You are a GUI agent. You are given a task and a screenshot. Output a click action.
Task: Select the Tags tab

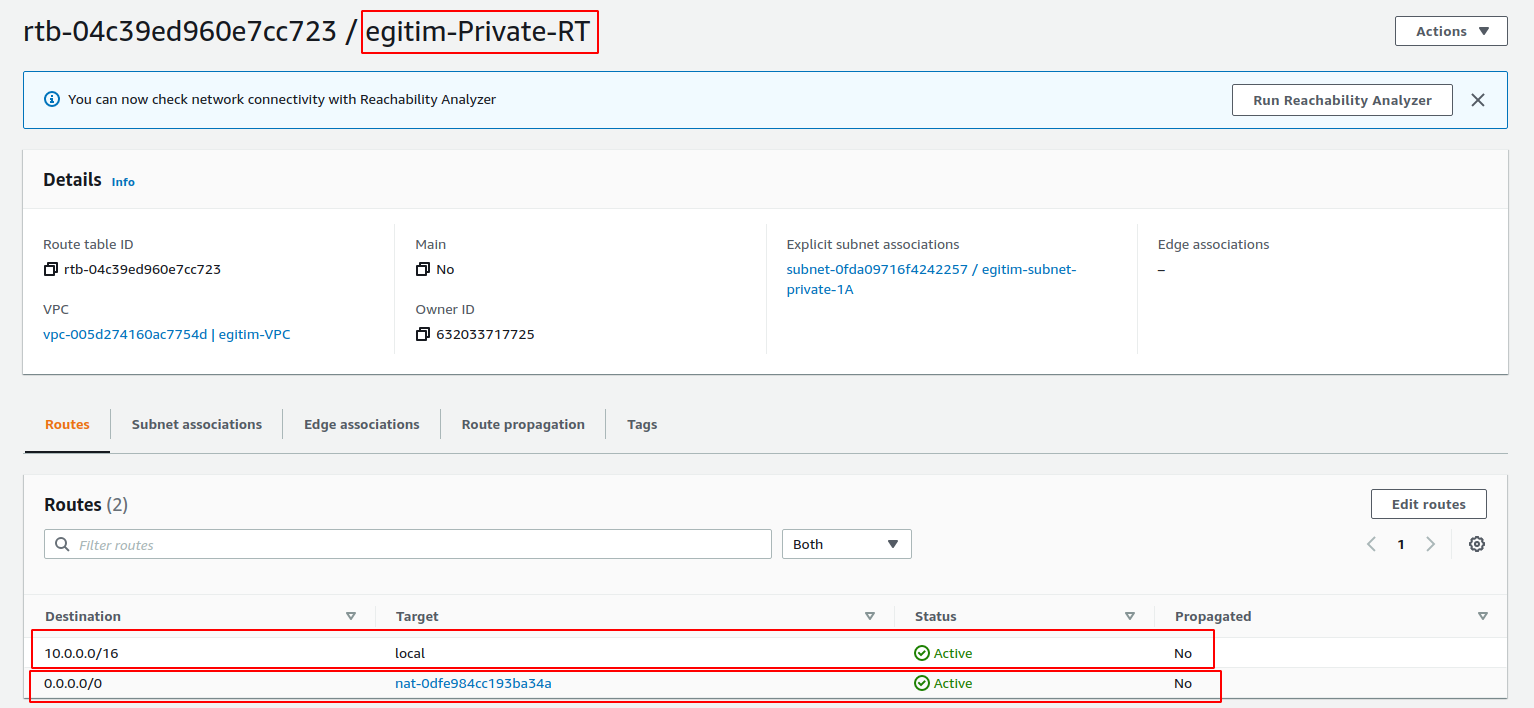click(x=642, y=424)
